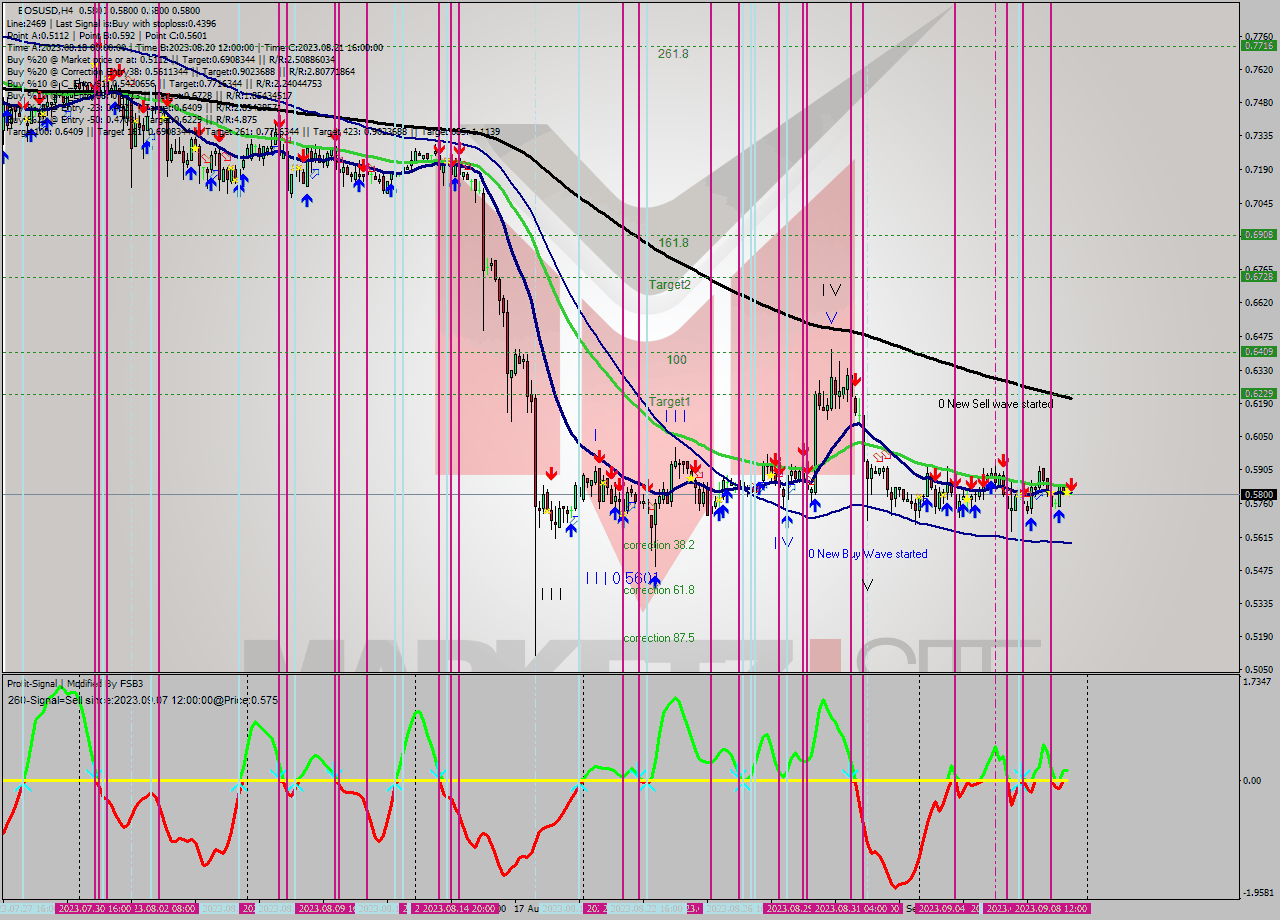This screenshot has height=920, width=1280.
Task: Click the 0.5050 price axis value
Action: (1258, 670)
